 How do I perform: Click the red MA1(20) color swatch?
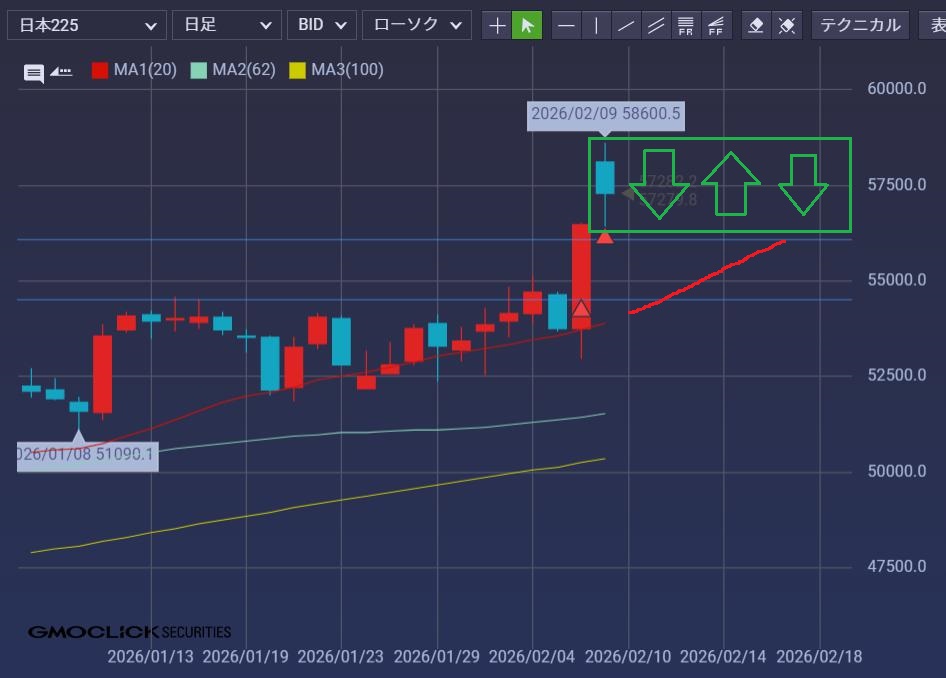click(x=100, y=70)
